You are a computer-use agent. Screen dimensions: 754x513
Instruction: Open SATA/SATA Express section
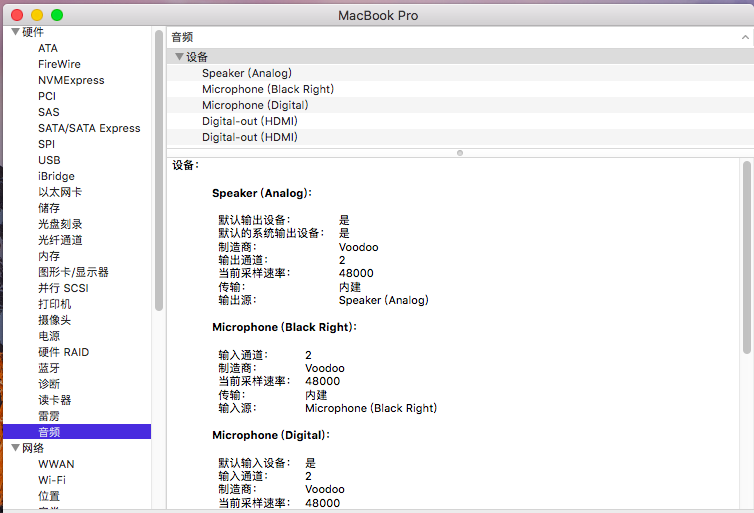point(89,128)
